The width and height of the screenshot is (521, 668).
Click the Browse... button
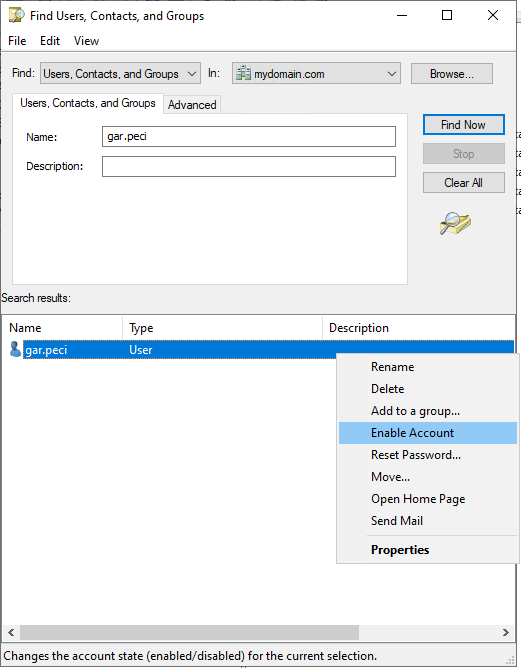pyautogui.click(x=452, y=74)
